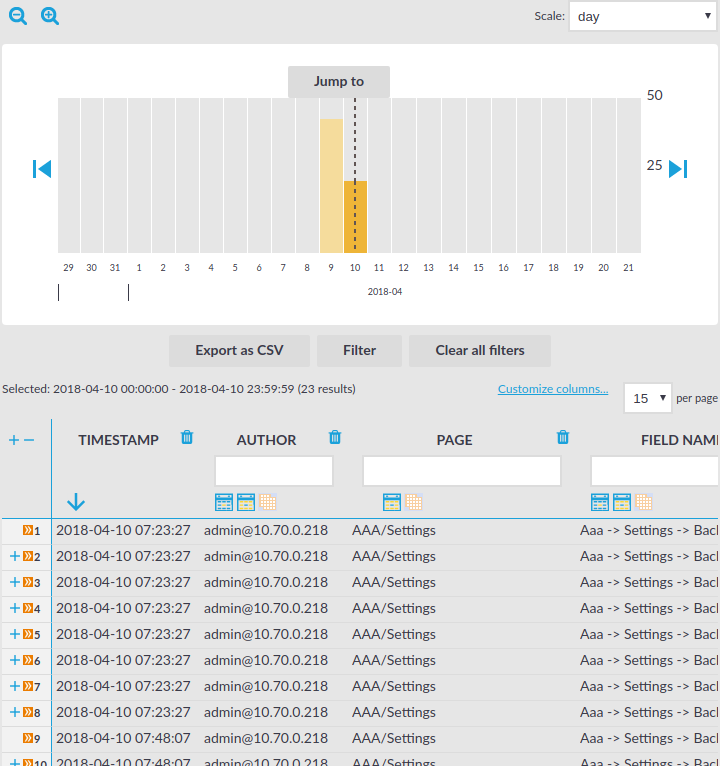This screenshot has width=720, height=766.
Task: Jump to the last timeline period
Action: click(x=678, y=169)
